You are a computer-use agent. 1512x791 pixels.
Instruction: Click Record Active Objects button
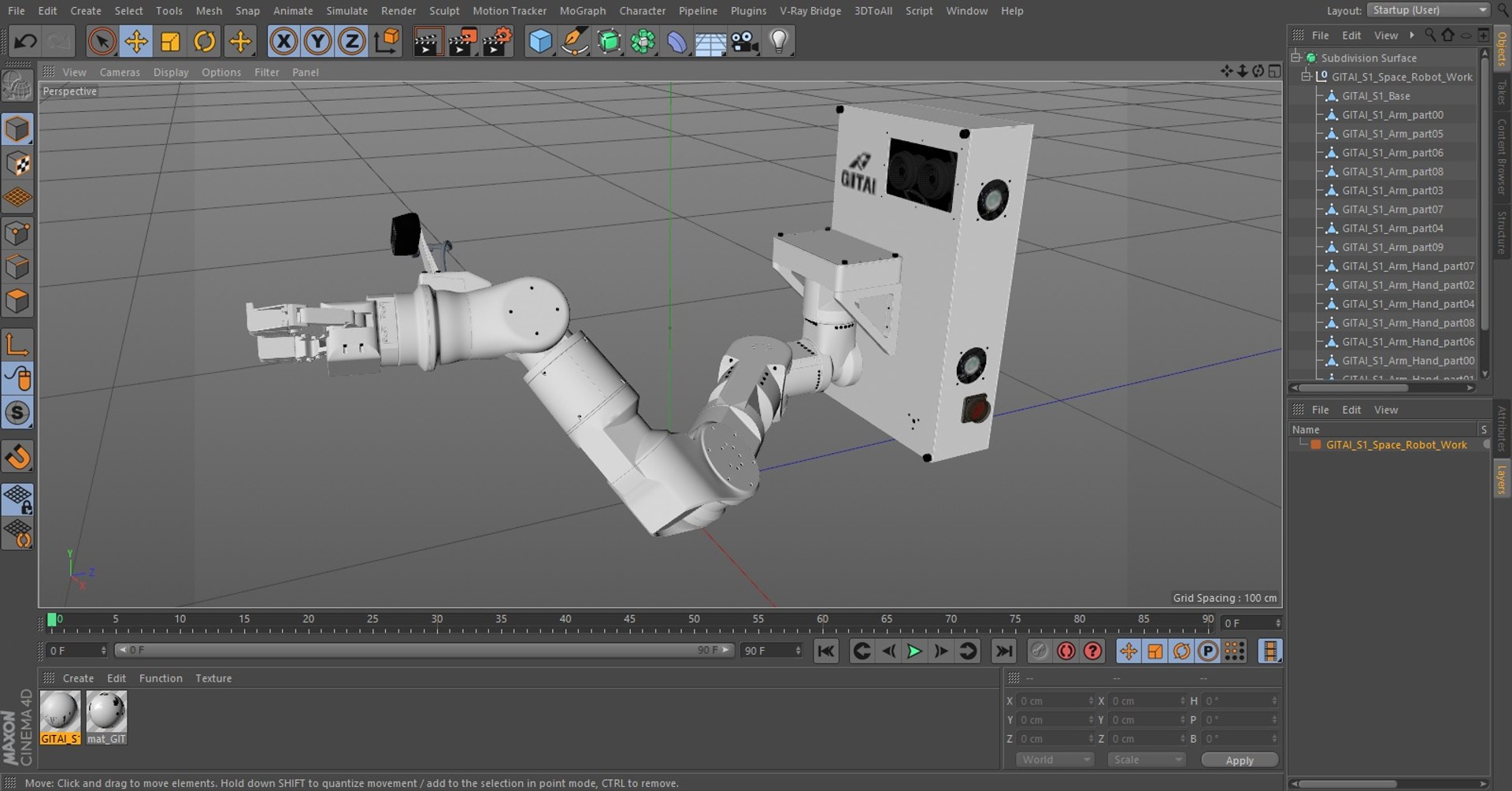1039,652
